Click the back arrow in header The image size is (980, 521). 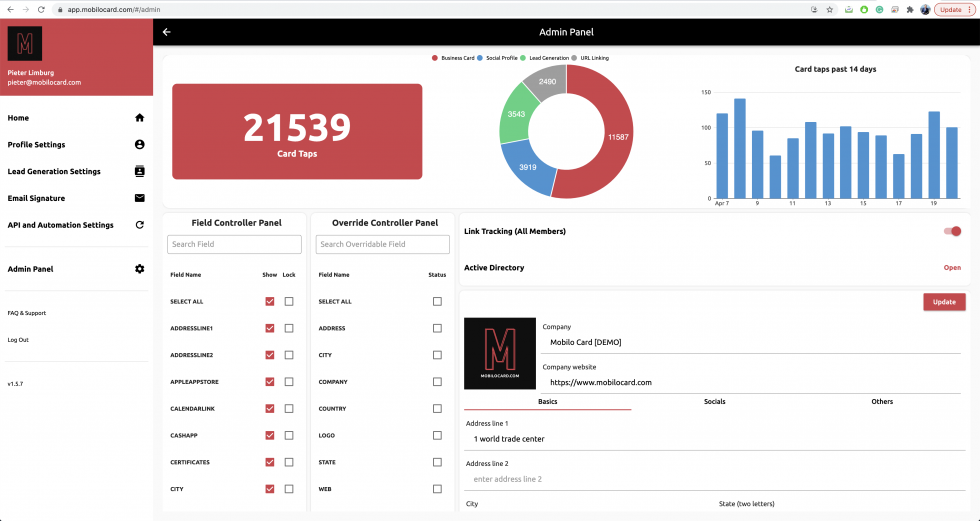pos(167,32)
